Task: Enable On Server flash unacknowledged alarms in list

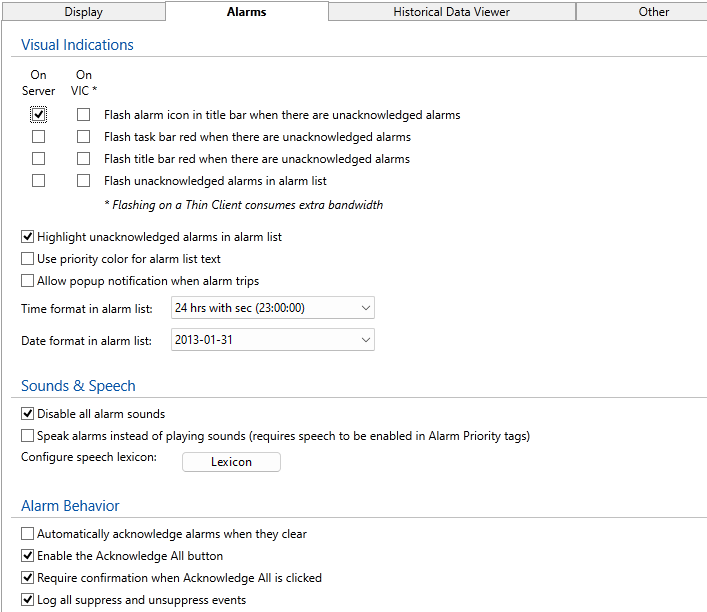Action: coord(38,181)
